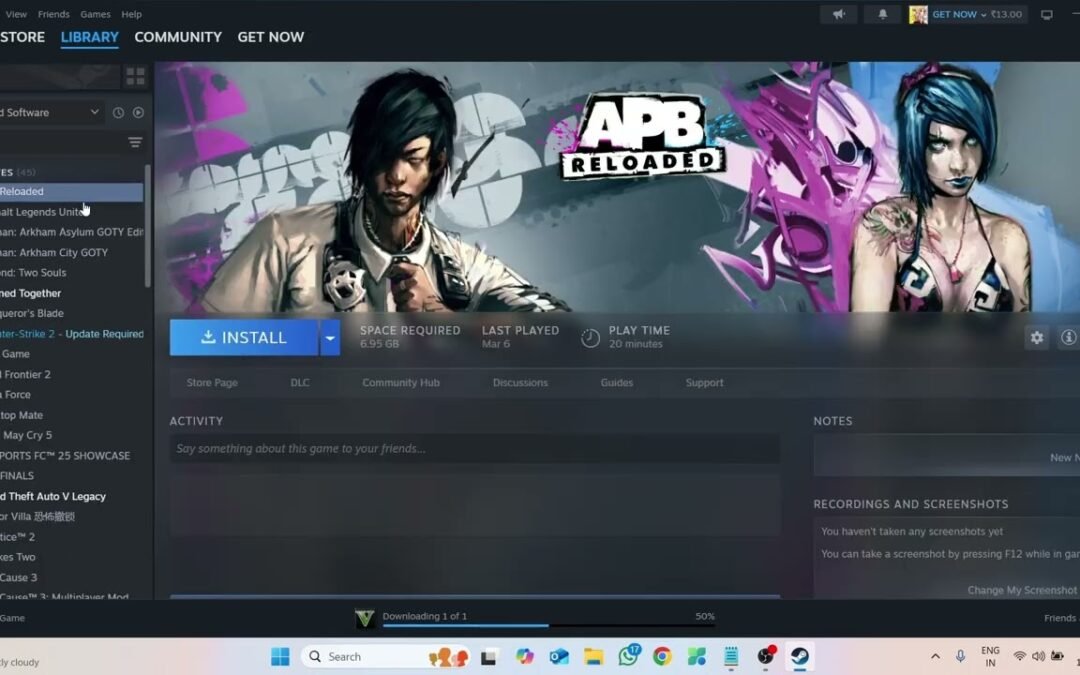The height and width of the screenshot is (675, 1080).
Task: Open the Games menu
Action: (x=95, y=14)
